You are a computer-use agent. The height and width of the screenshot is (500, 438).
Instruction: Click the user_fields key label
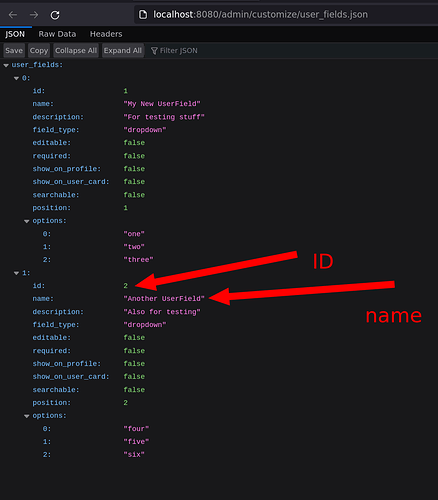pyautogui.click(x=37, y=65)
